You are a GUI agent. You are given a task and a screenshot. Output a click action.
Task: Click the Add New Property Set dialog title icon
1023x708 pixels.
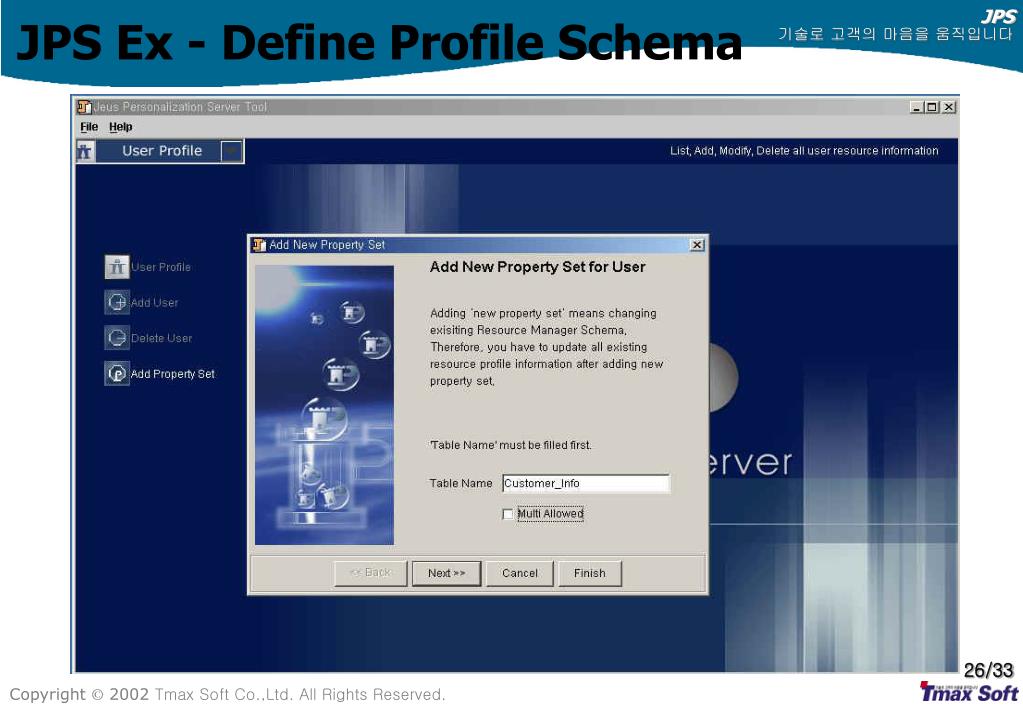click(x=259, y=245)
